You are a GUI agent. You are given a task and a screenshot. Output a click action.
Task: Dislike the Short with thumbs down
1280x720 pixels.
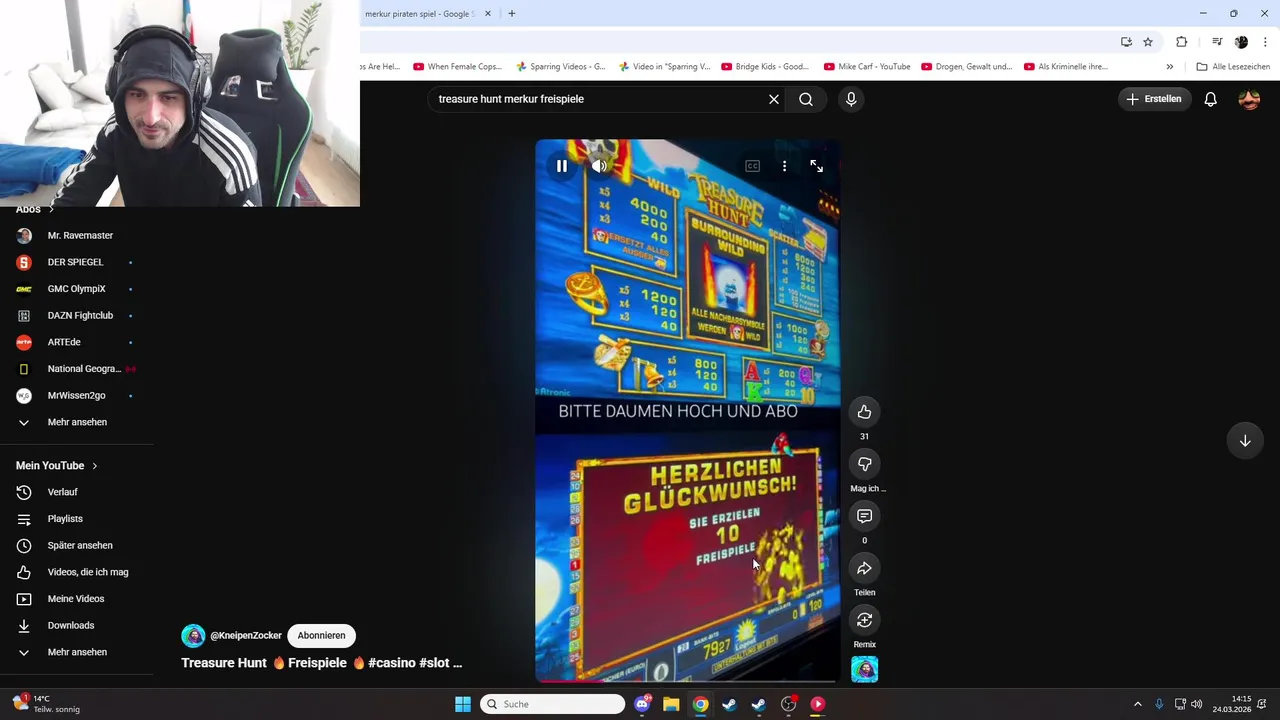point(864,464)
